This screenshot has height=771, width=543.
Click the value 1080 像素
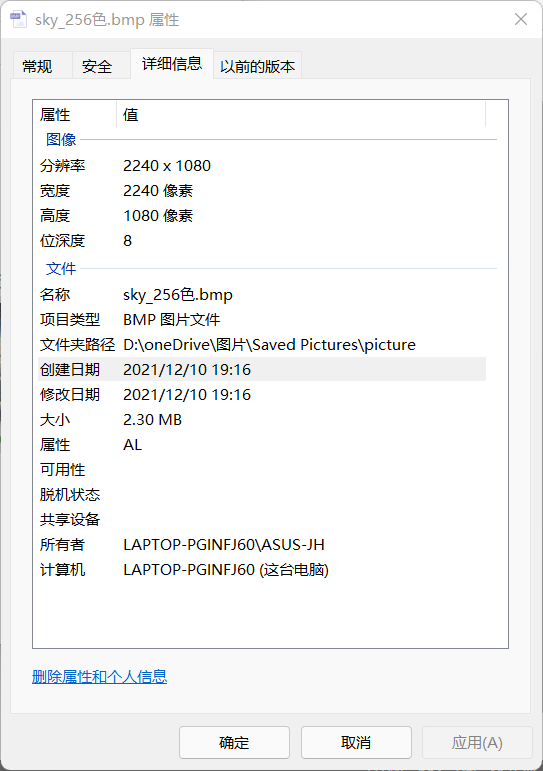click(x=158, y=216)
